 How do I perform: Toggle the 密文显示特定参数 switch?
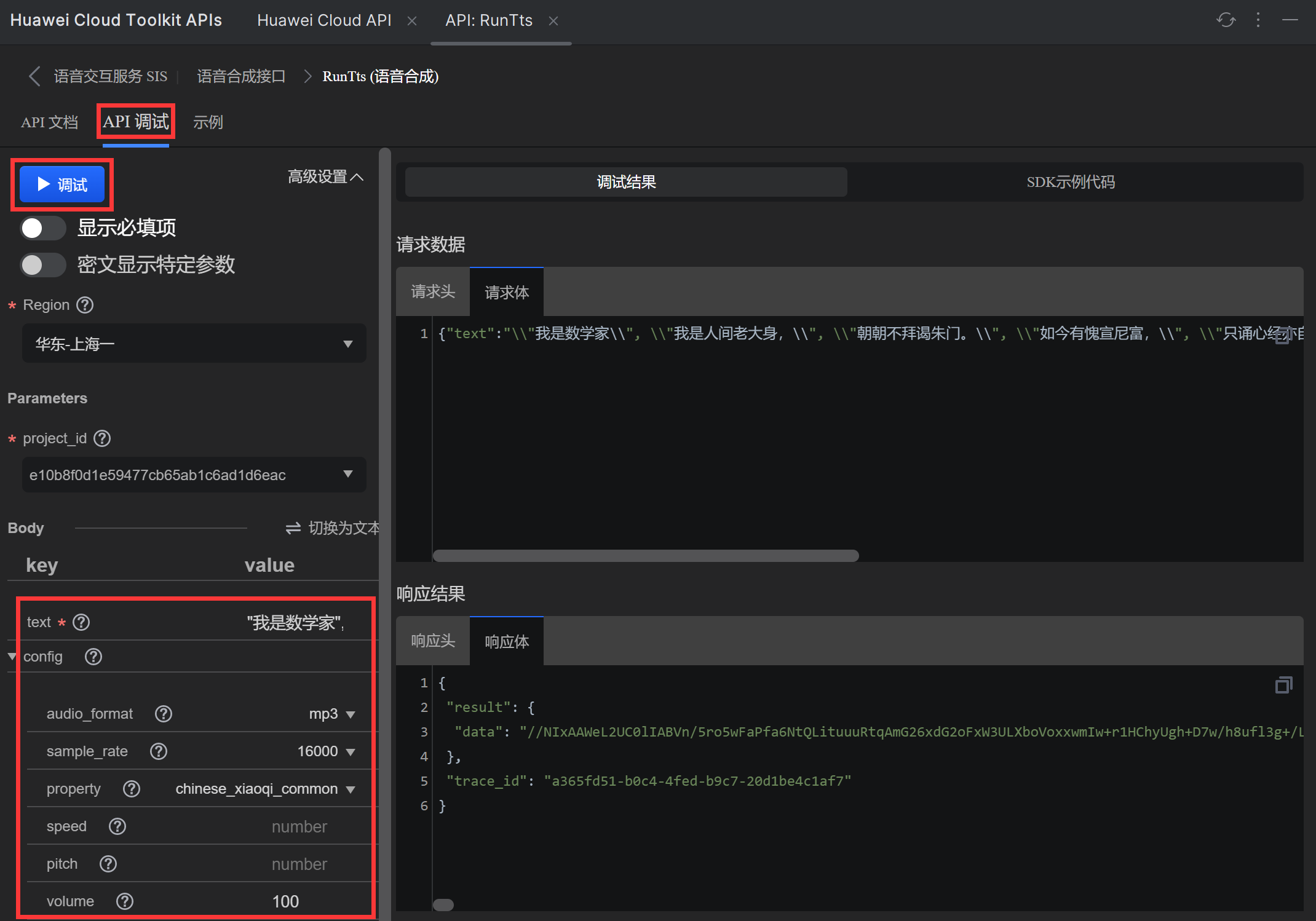point(42,265)
